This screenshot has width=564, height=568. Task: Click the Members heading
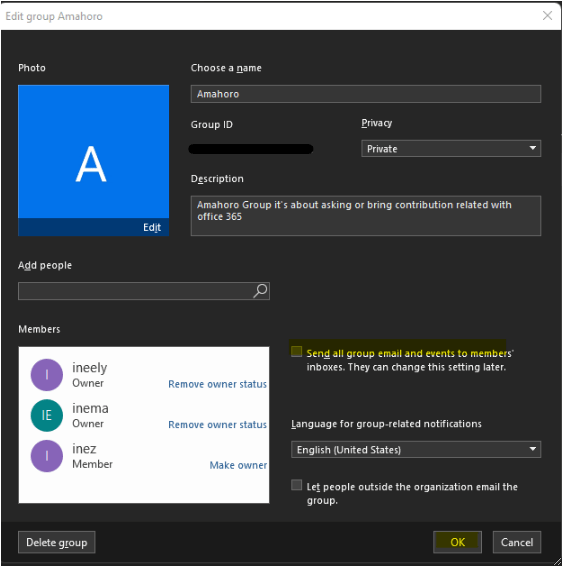point(39,329)
